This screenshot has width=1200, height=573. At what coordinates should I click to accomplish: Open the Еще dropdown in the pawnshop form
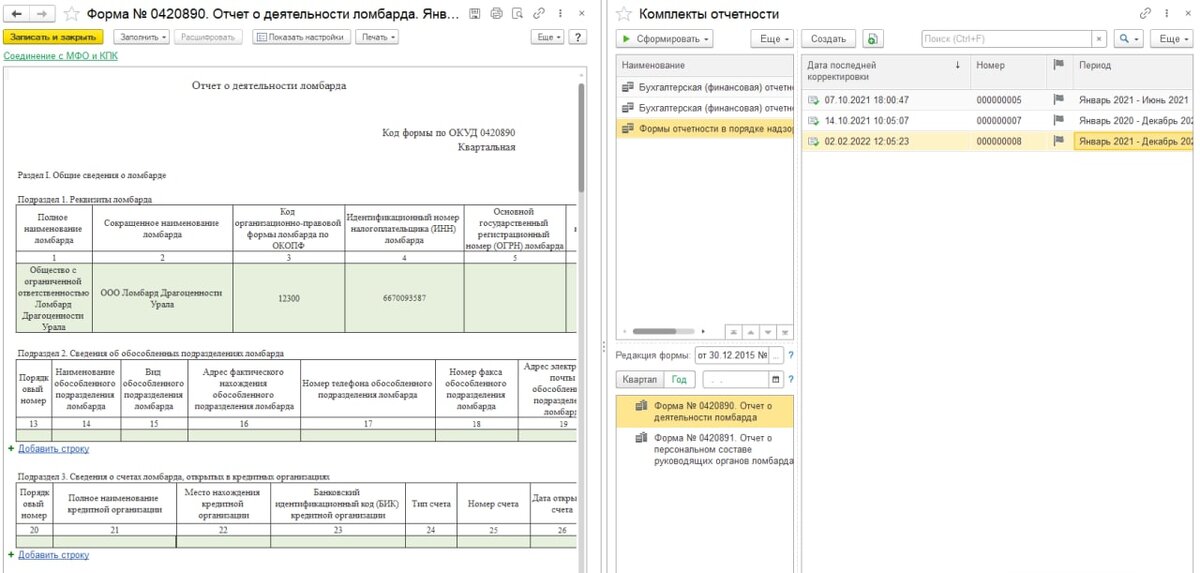point(548,37)
